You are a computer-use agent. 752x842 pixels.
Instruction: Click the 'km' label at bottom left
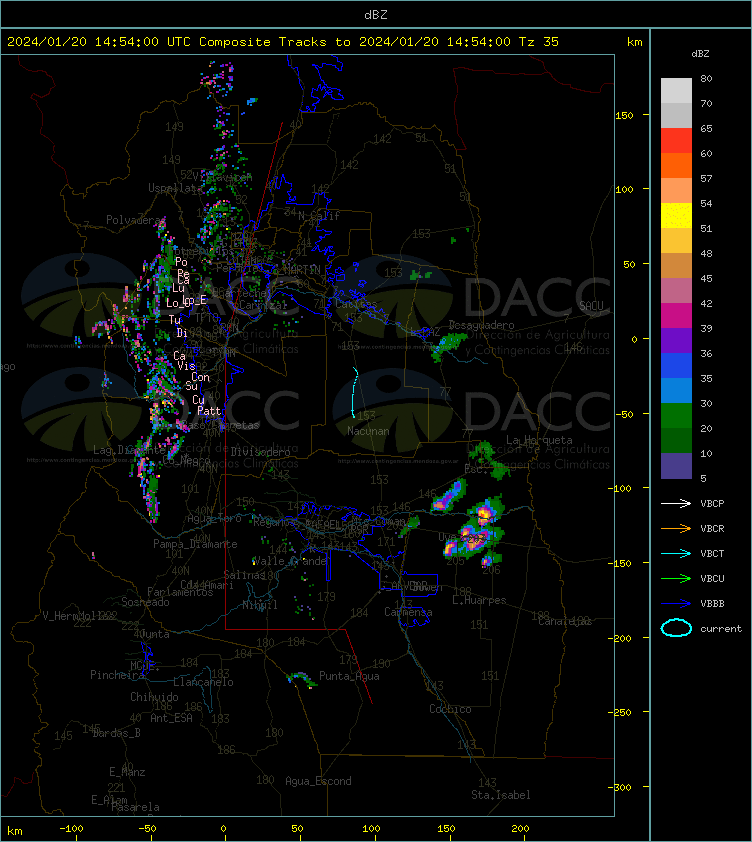coord(15,831)
